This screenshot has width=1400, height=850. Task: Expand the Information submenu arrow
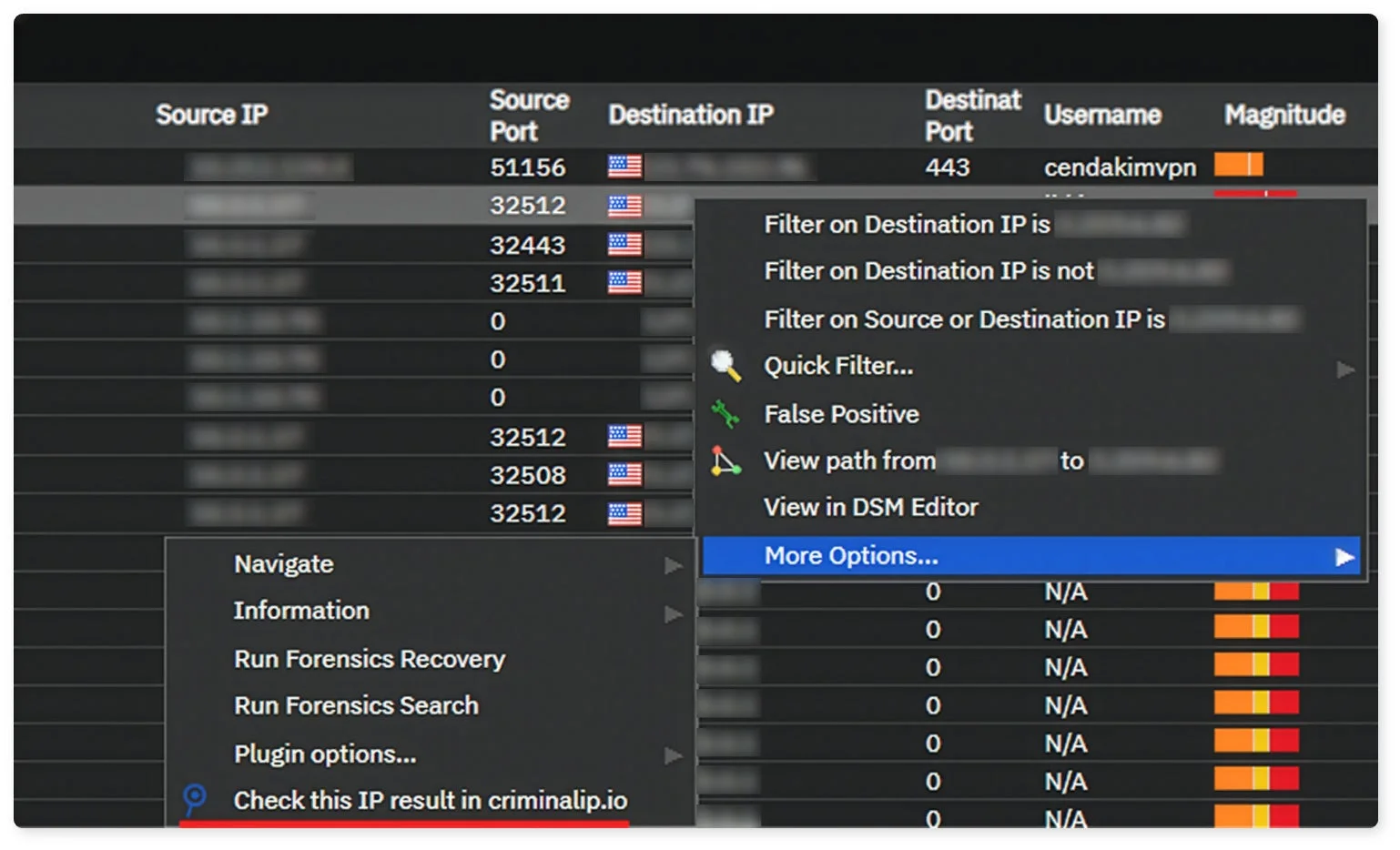[673, 613]
